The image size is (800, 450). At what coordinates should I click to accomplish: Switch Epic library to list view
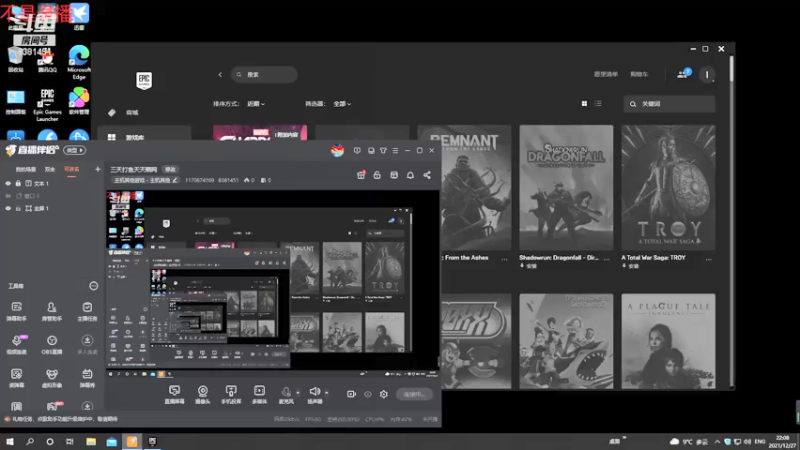click(598, 104)
